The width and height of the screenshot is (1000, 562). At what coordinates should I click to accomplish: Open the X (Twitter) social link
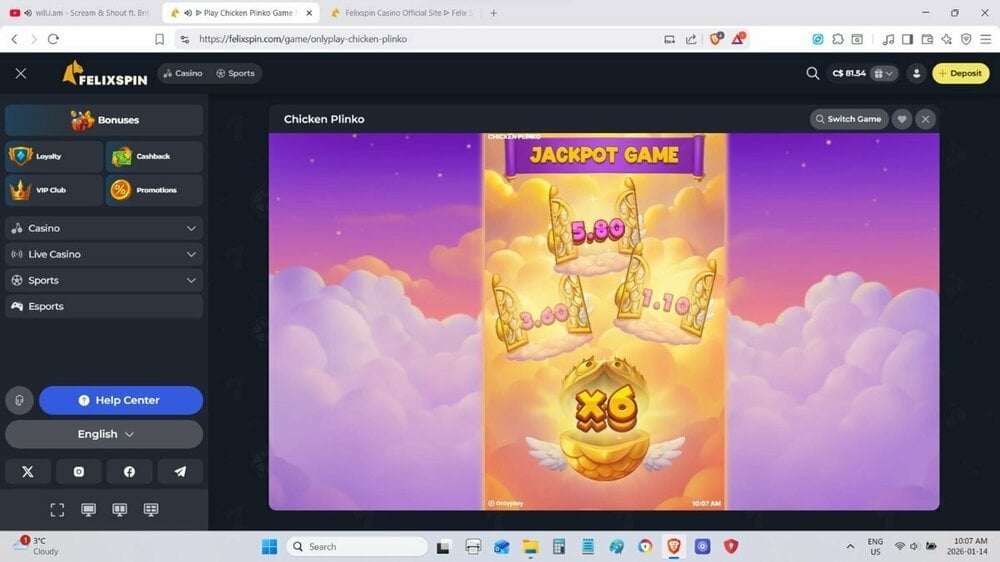[28, 472]
